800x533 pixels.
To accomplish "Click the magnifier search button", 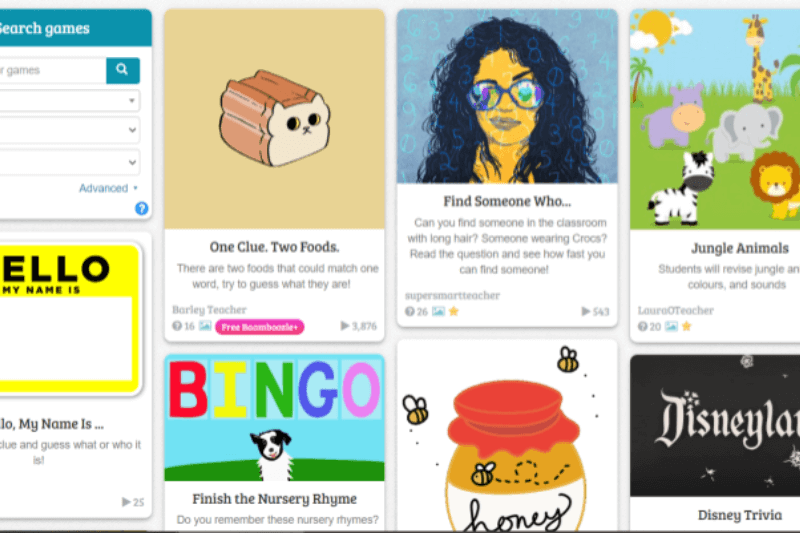I will (x=122, y=70).
